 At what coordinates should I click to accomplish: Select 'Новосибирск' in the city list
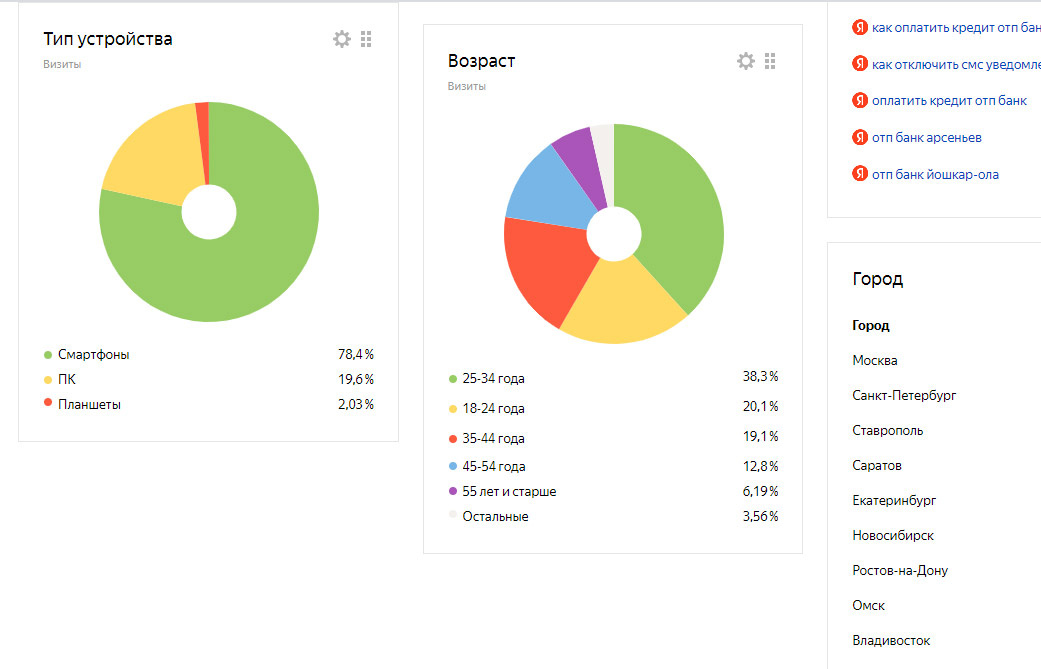pyautogui.click(x=893, y=536)
